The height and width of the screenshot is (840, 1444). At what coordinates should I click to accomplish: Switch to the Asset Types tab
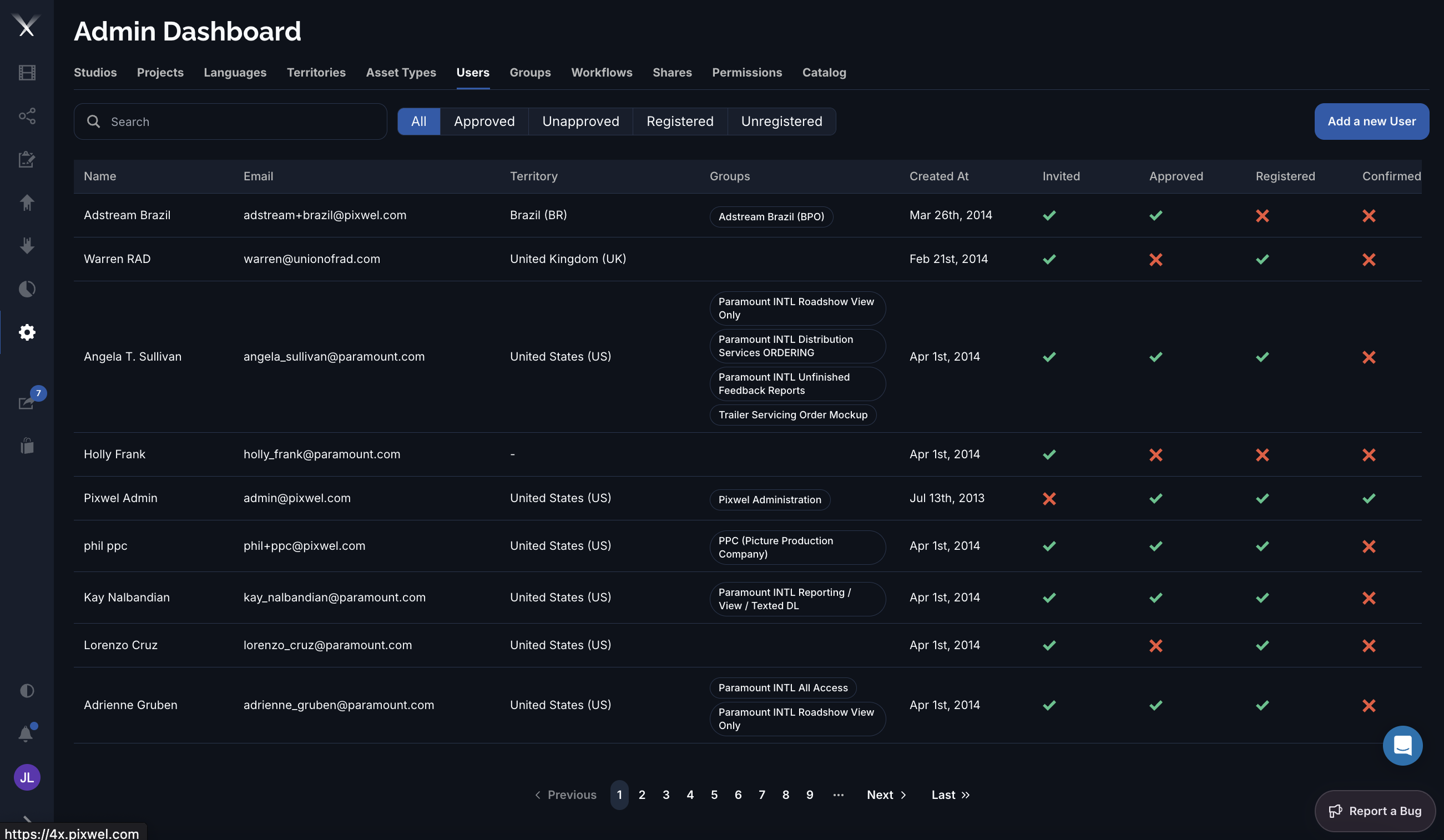click(401, 72)
